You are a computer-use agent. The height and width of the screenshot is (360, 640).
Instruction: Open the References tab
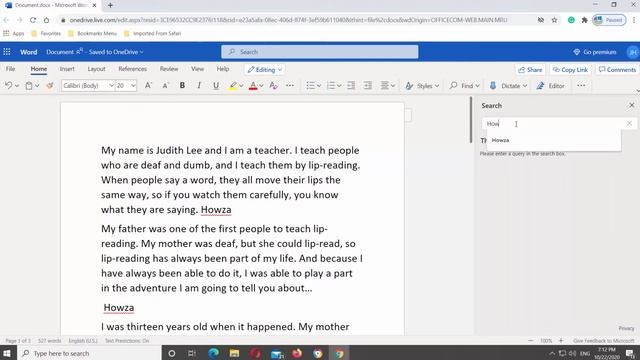point(132,69)
